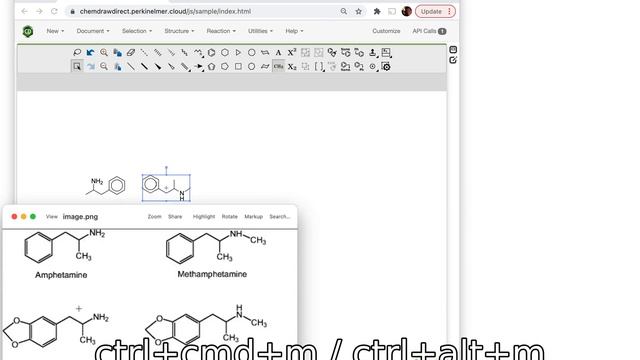
Task: Click the Amphetamine label in image
Action: pyautogui.click(x=61, y=275)
